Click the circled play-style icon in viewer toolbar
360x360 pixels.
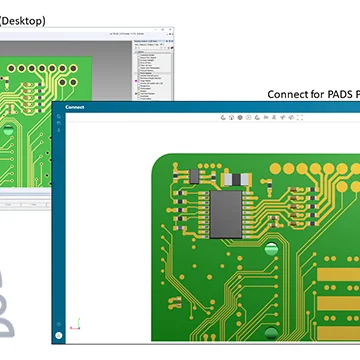coord(248,117)
